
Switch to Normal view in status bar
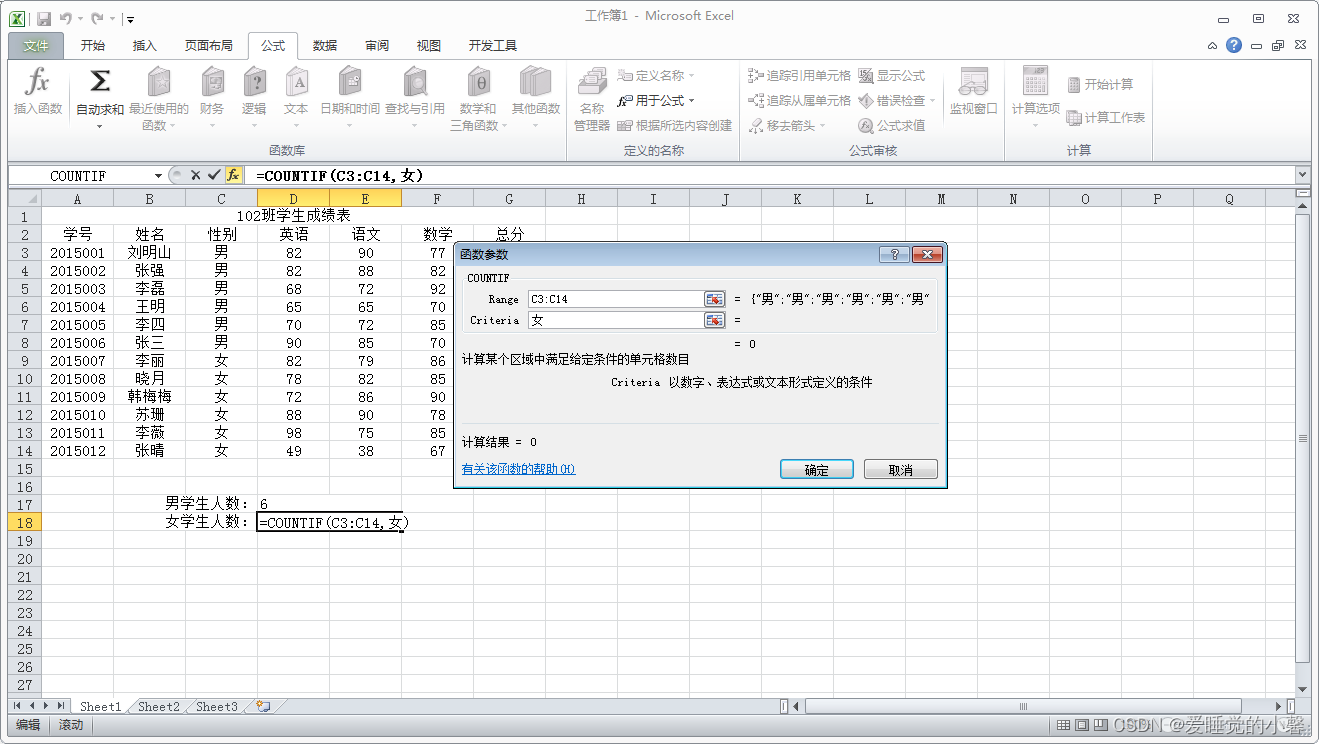pyautogui.click(x=1065, y=725)
